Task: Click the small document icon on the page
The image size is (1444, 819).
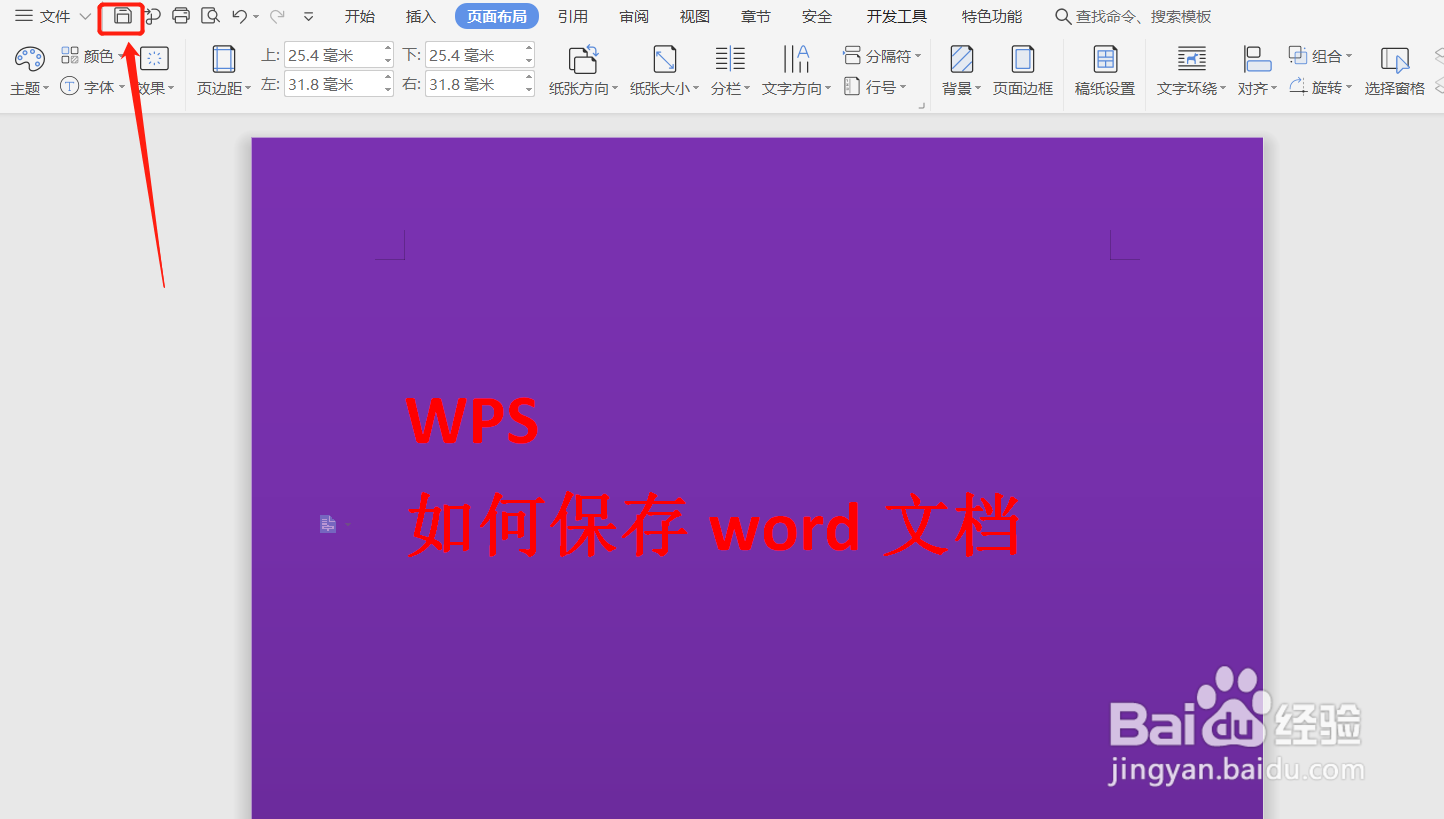Action: tap(328, 524)
